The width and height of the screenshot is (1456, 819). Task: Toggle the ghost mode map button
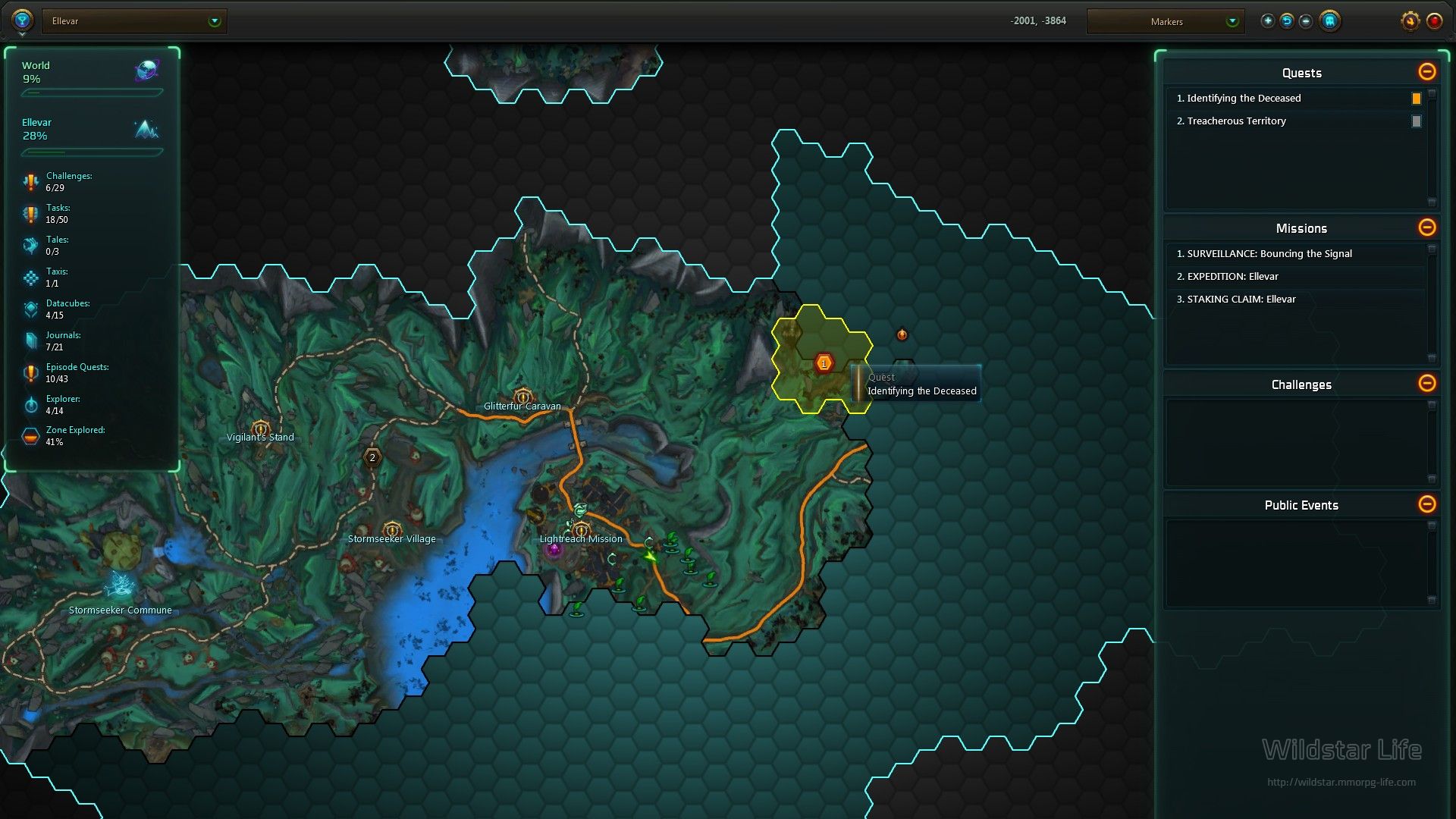1329,21
